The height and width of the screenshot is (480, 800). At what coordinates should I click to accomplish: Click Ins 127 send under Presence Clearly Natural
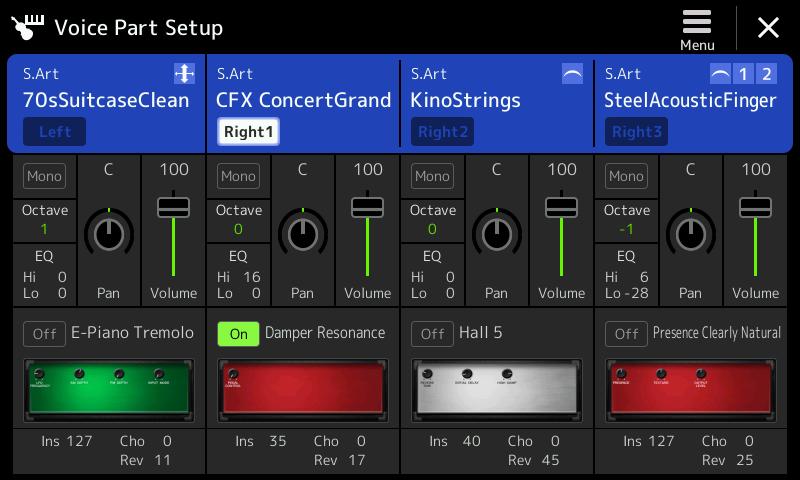coord(648,441)
